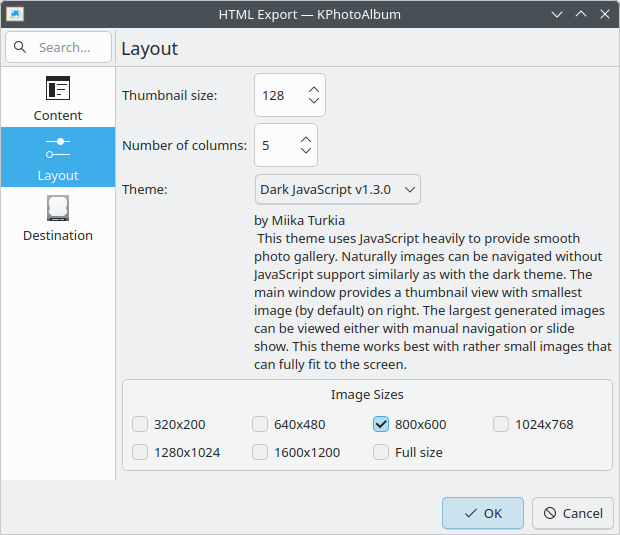Open the Theme dropdown
Image resolution: width=620 pixels, height=535 pixels.
[x=337, y=189]
